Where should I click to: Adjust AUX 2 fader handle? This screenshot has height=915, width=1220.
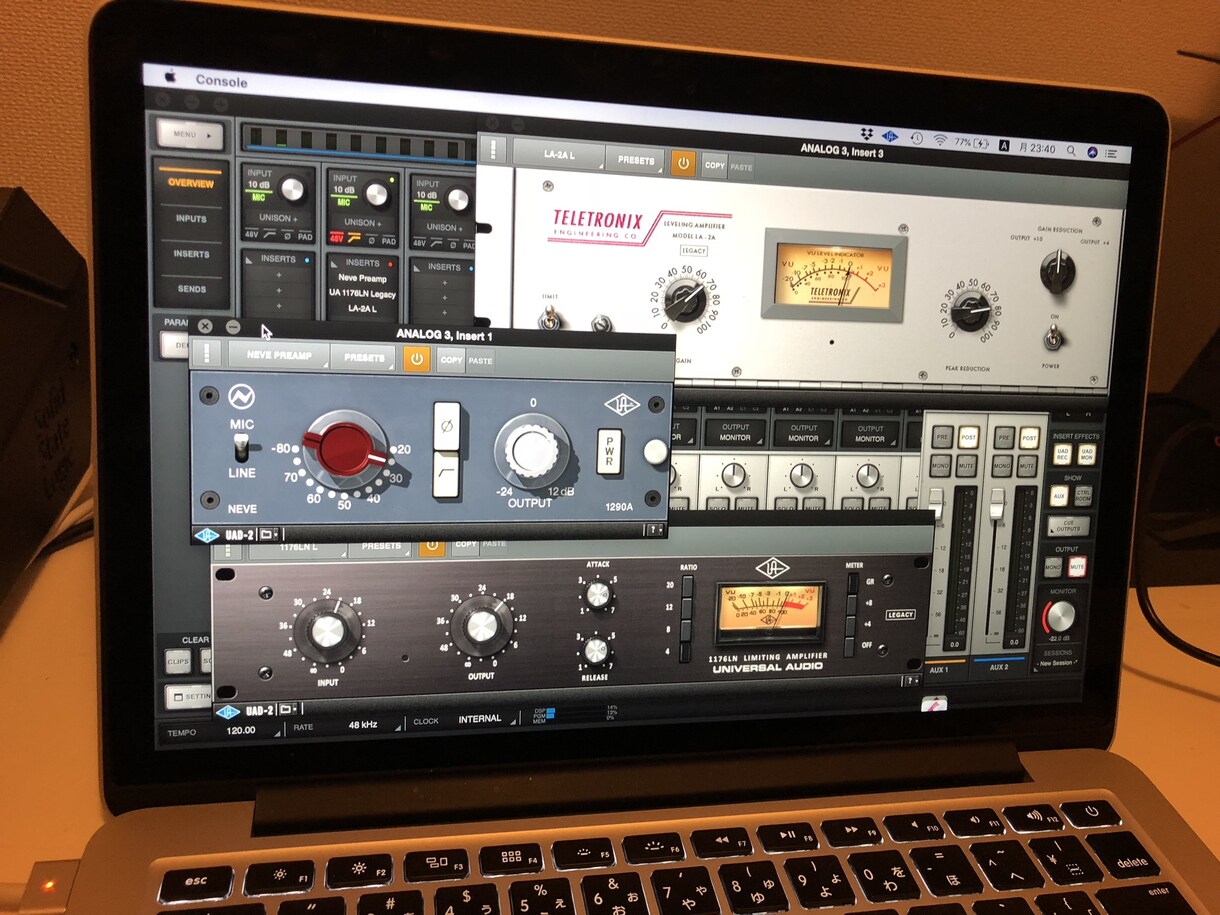996,506
